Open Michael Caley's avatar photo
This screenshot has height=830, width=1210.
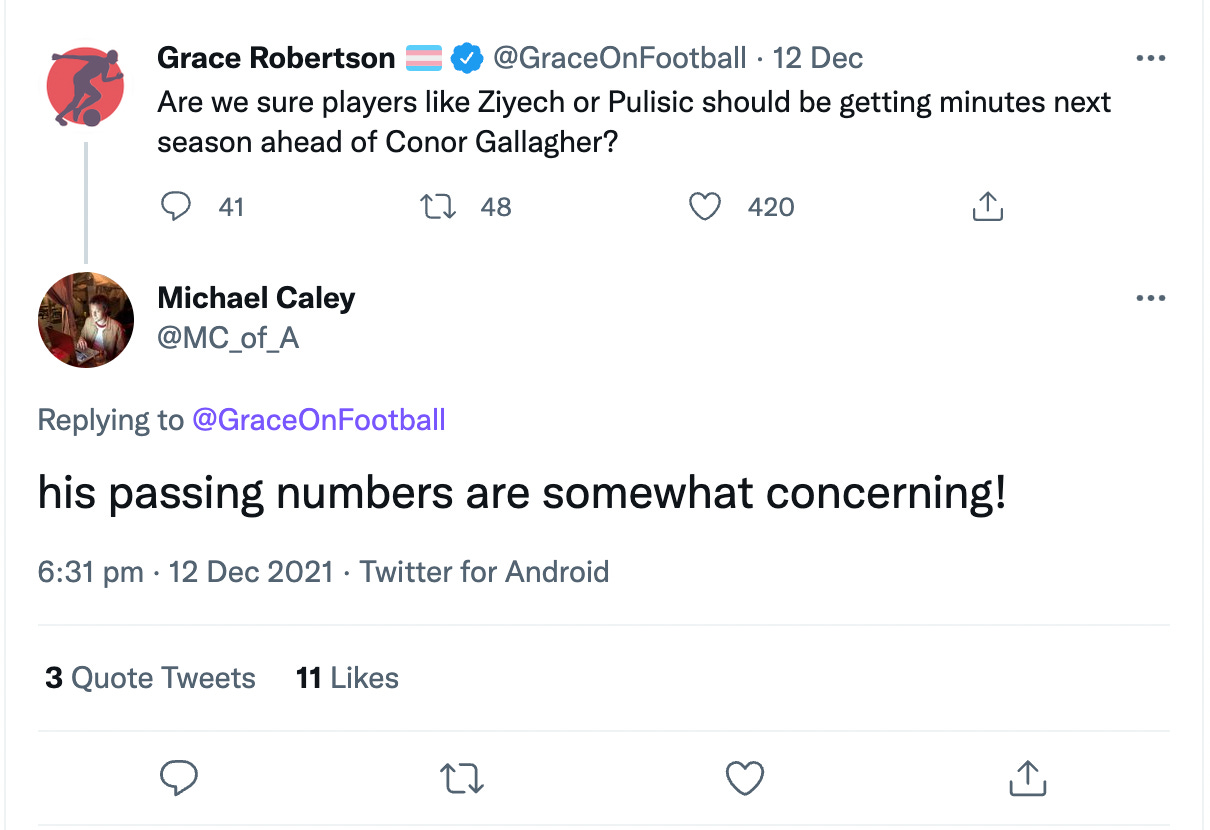(86, 320)
